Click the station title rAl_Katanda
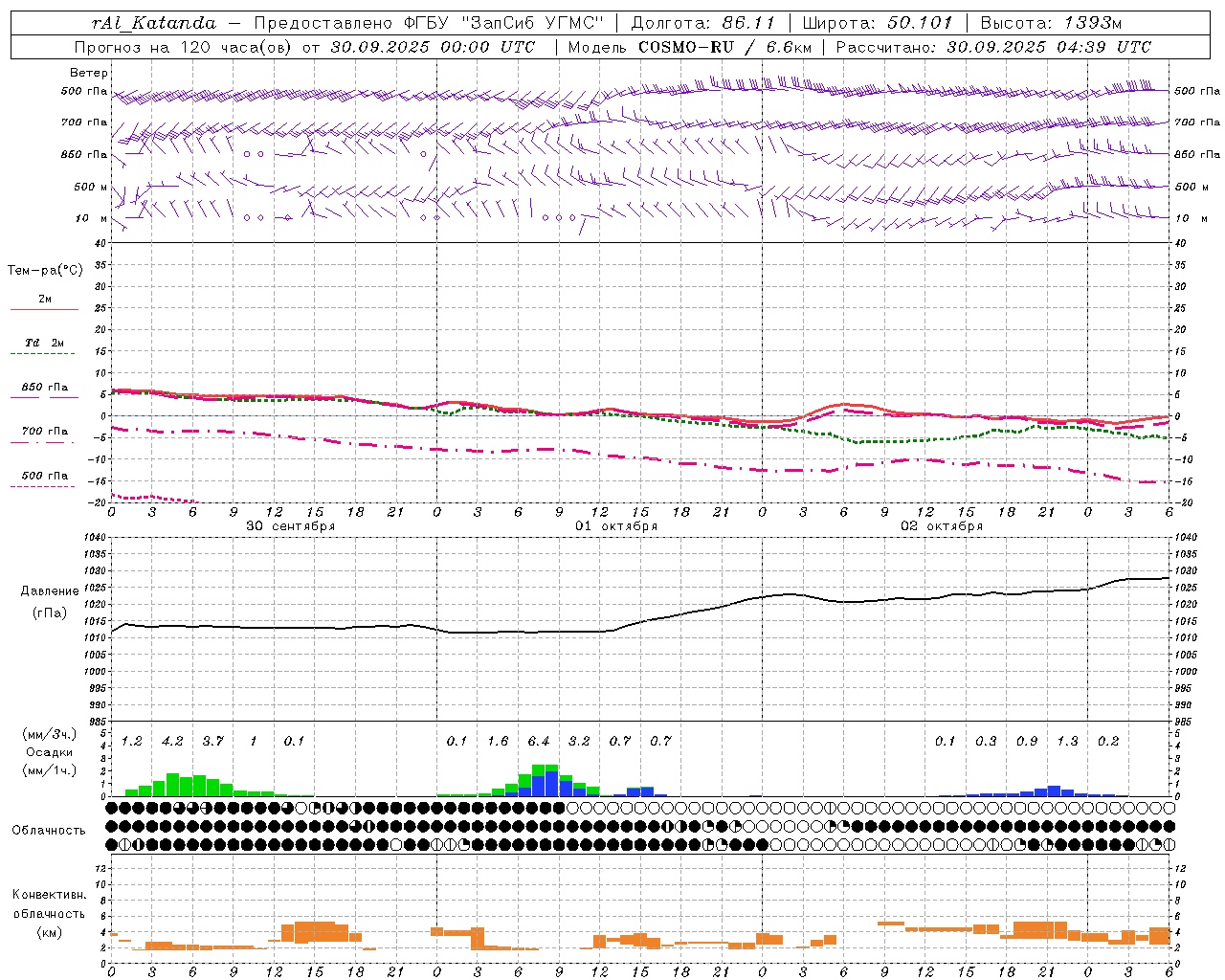Viewport: 1225px width, 980px height. pyautogui.click(x=154, y=23)
